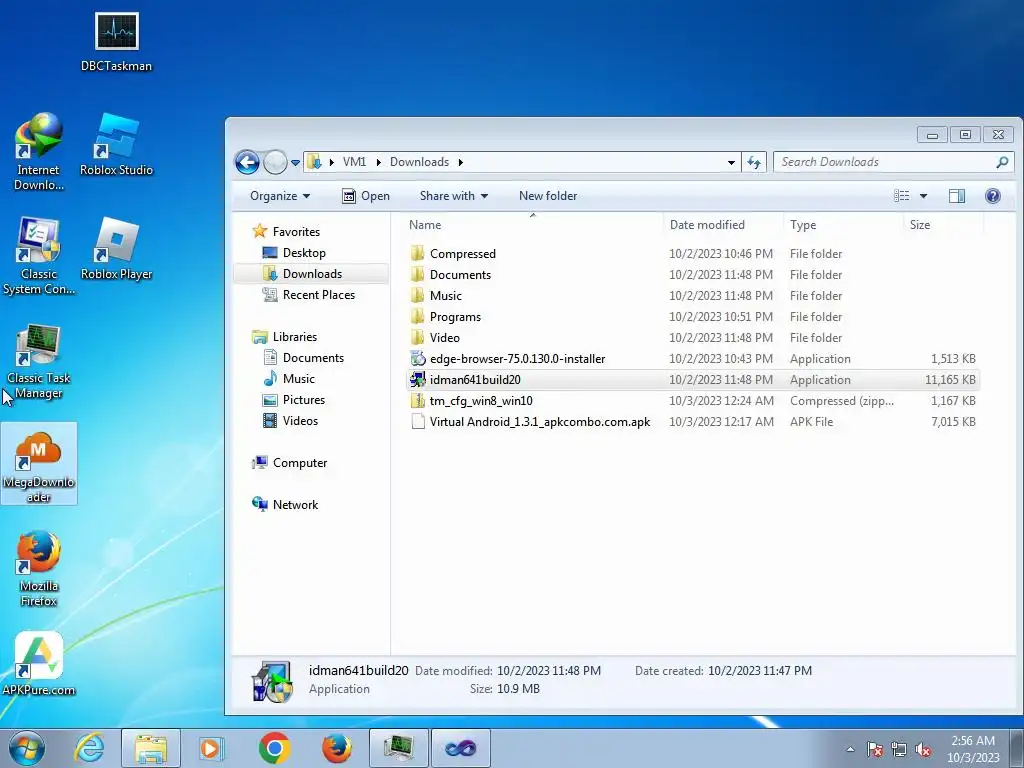Select Network in navigation pane
Image resolution: width=1024 pixels, height=768 pixels.
pos(295,505)
